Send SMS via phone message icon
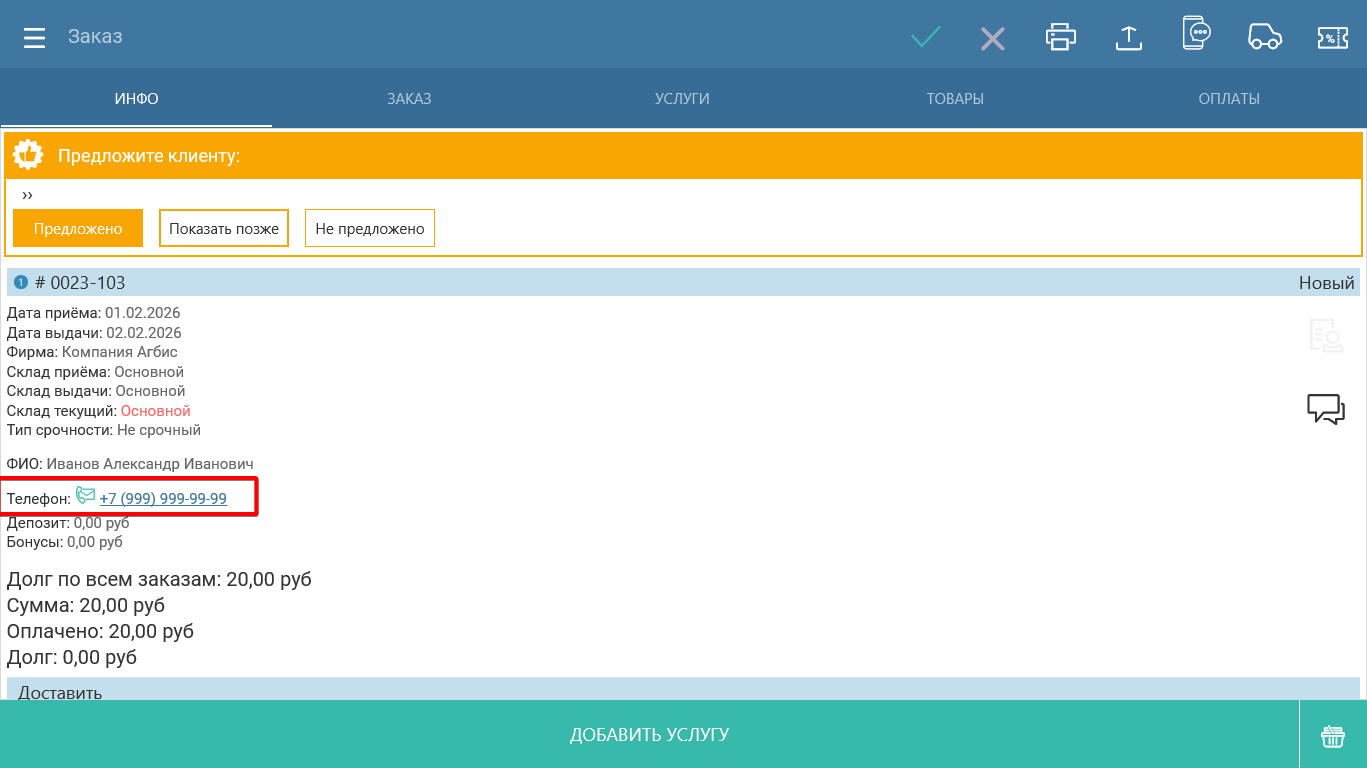 [1196, 33]
